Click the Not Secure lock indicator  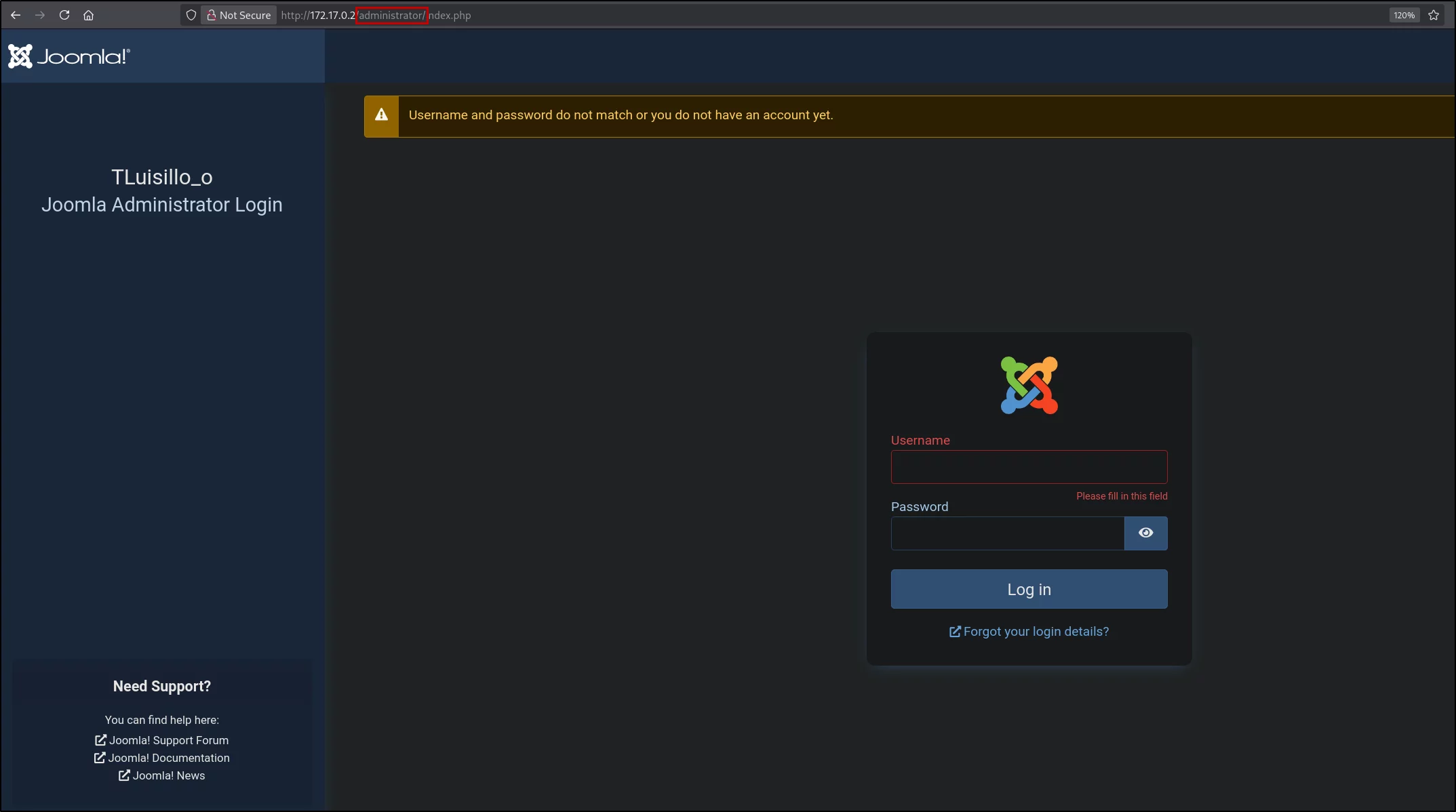click(239, 15)
